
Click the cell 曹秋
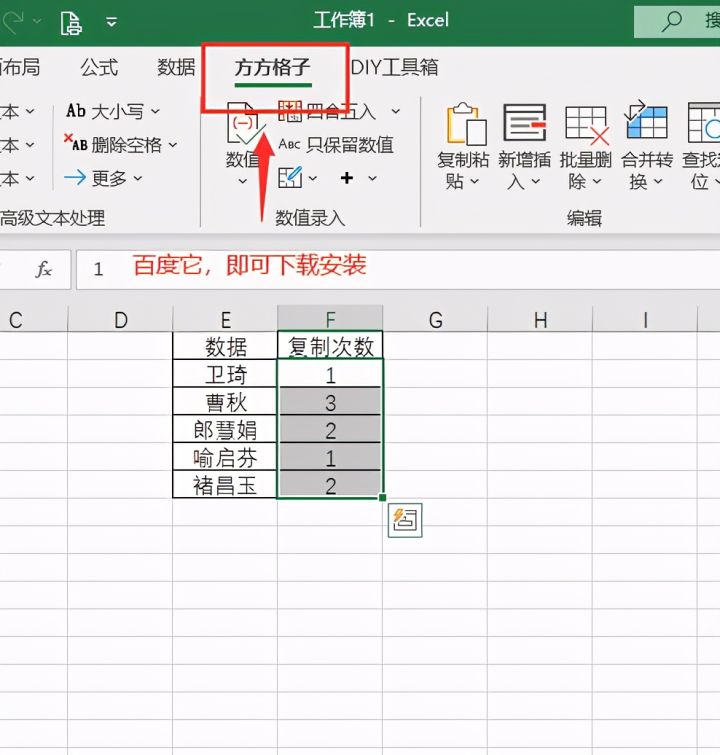(225, 402)
